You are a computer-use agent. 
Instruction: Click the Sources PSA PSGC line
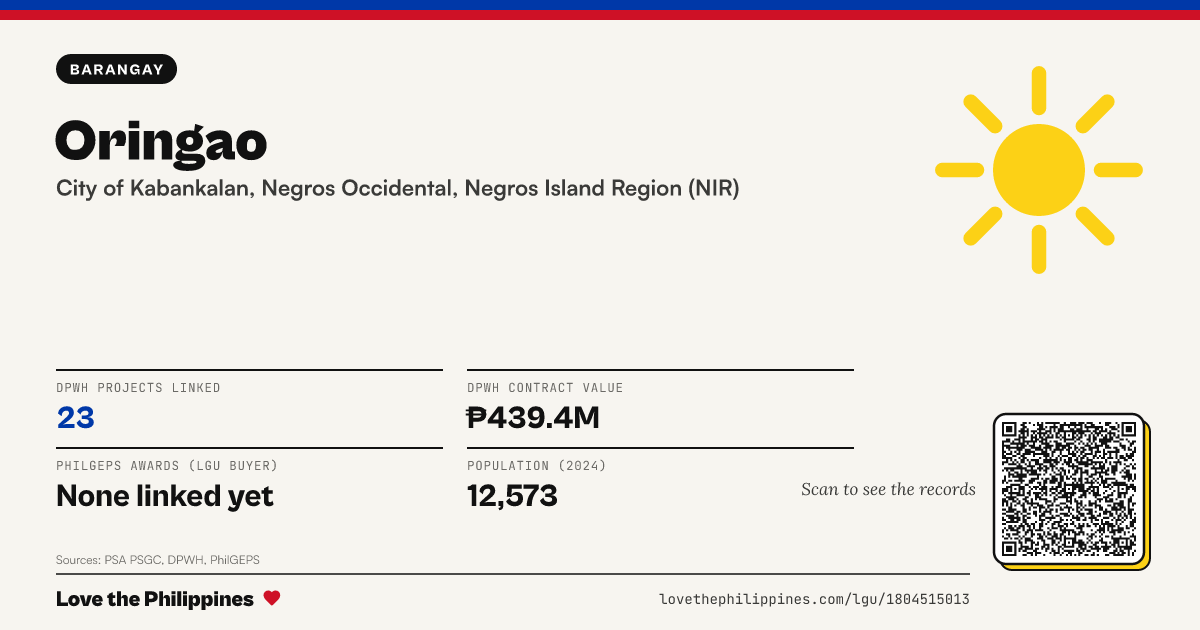pyautogui.click(x=158, y=560)
